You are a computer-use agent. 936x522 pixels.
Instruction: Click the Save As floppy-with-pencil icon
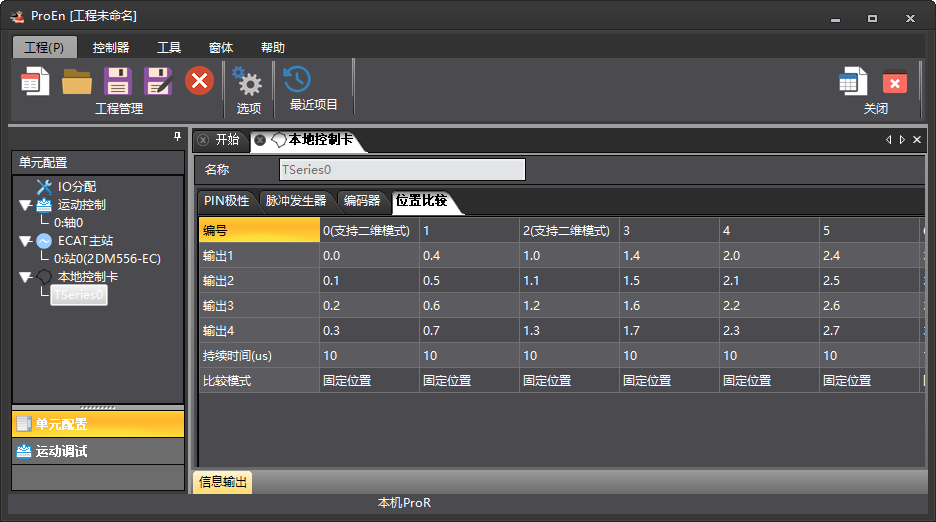[158, 81]
